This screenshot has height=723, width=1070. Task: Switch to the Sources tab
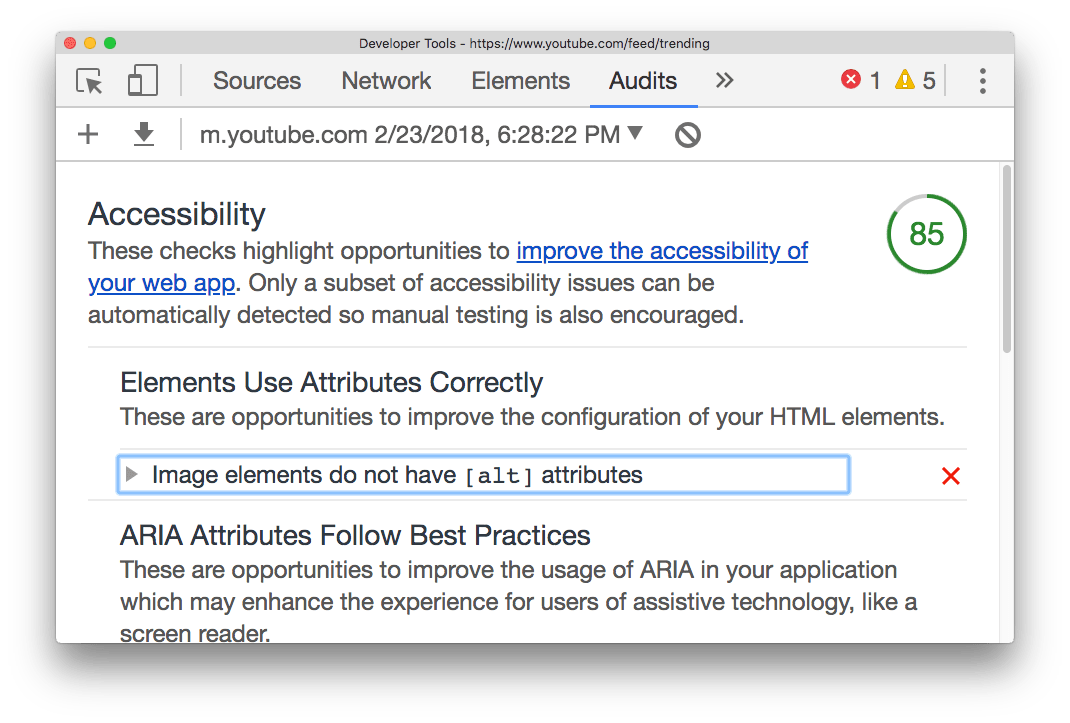[x=257, y=81]
